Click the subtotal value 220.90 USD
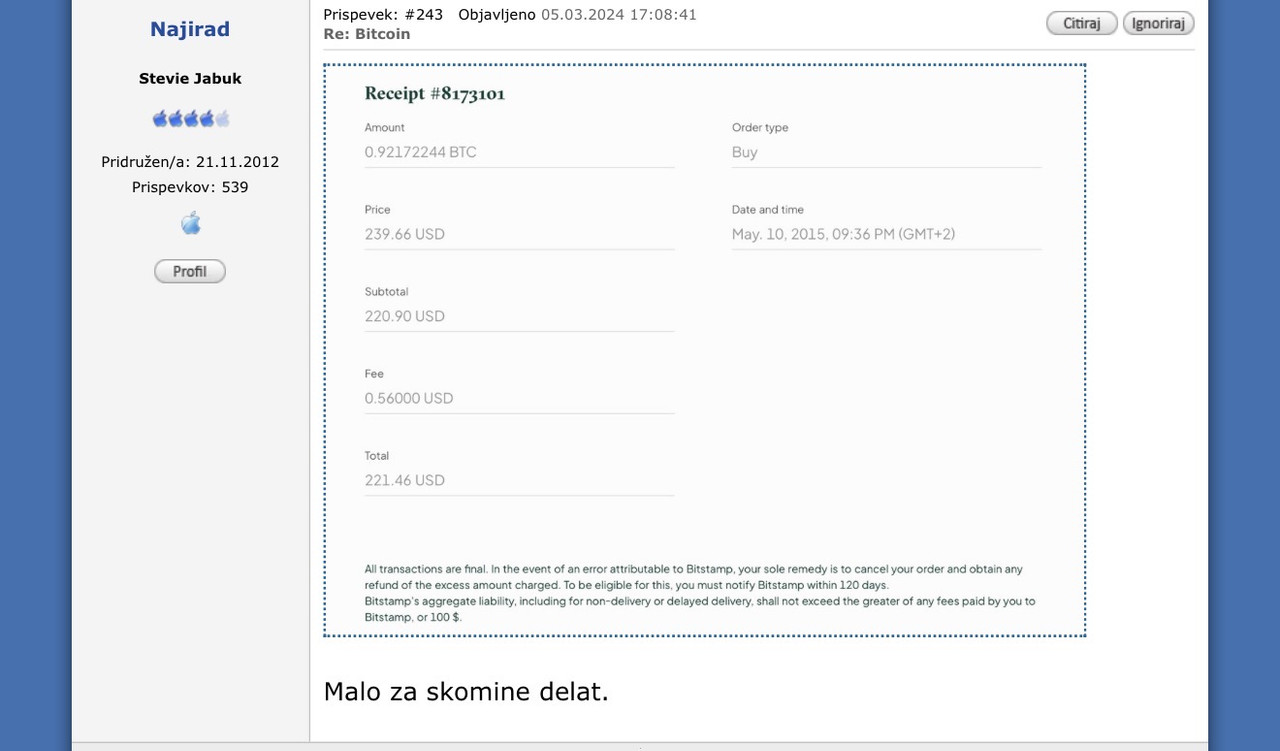The image size is (1280, 751). point(405,316)
